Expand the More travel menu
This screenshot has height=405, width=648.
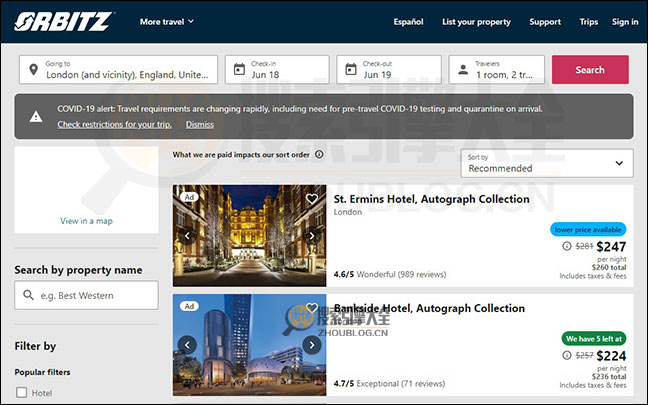166,21
